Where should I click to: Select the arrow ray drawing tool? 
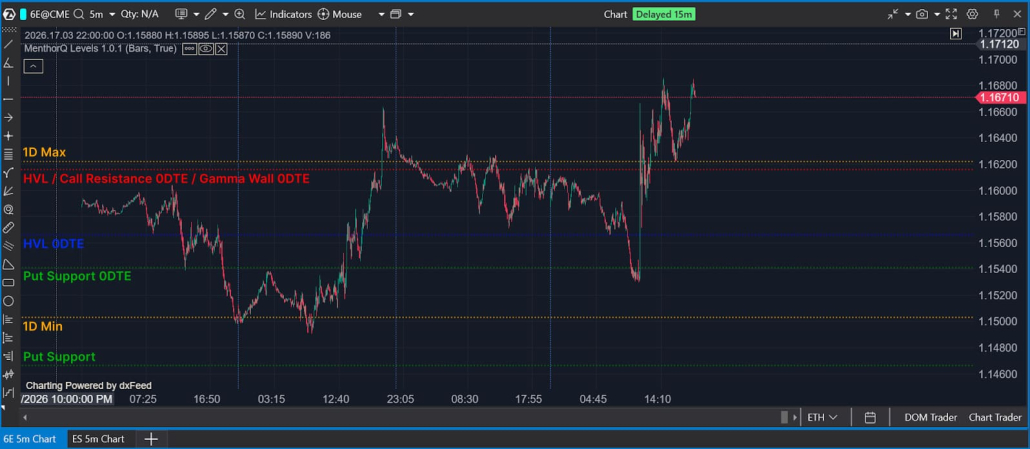[x=9, y=118]
